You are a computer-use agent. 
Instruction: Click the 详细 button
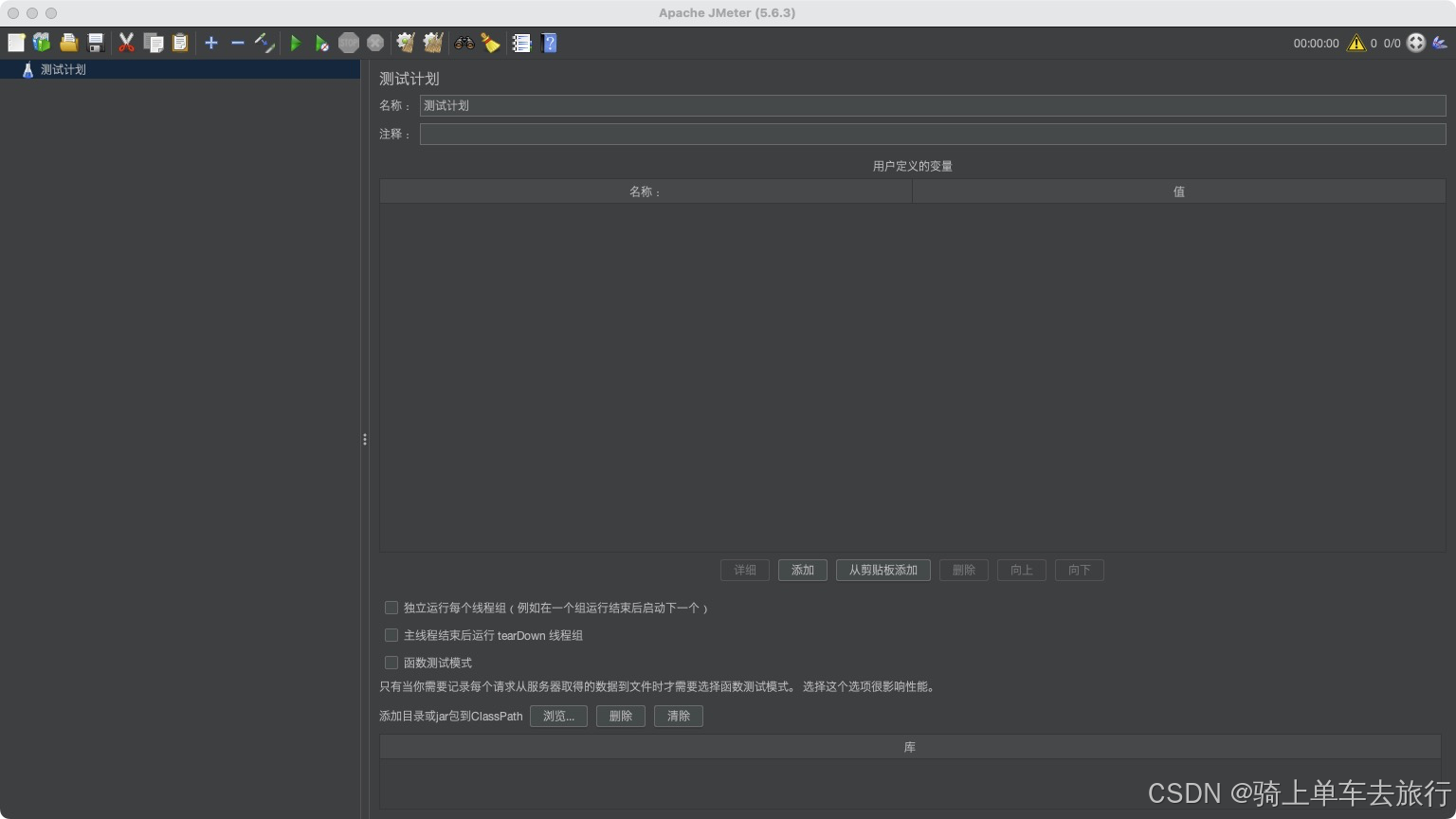pos(745,570)
